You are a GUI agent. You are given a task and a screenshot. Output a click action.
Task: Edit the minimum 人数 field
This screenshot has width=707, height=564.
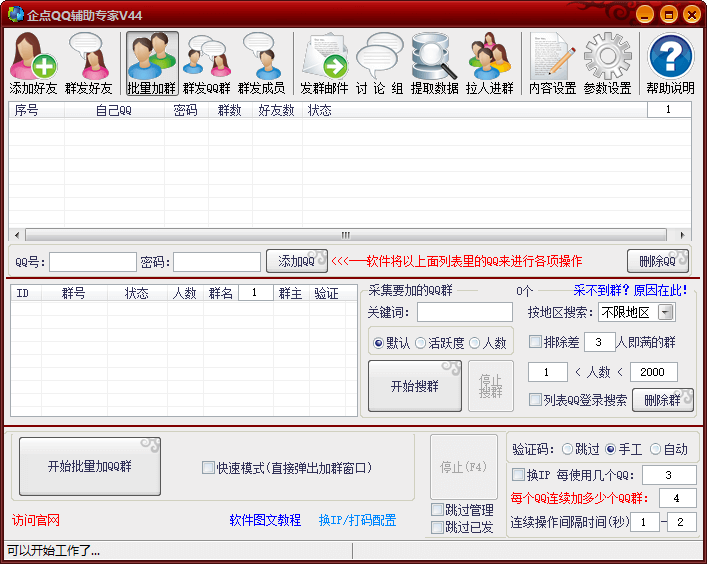(x=548, y=372)
